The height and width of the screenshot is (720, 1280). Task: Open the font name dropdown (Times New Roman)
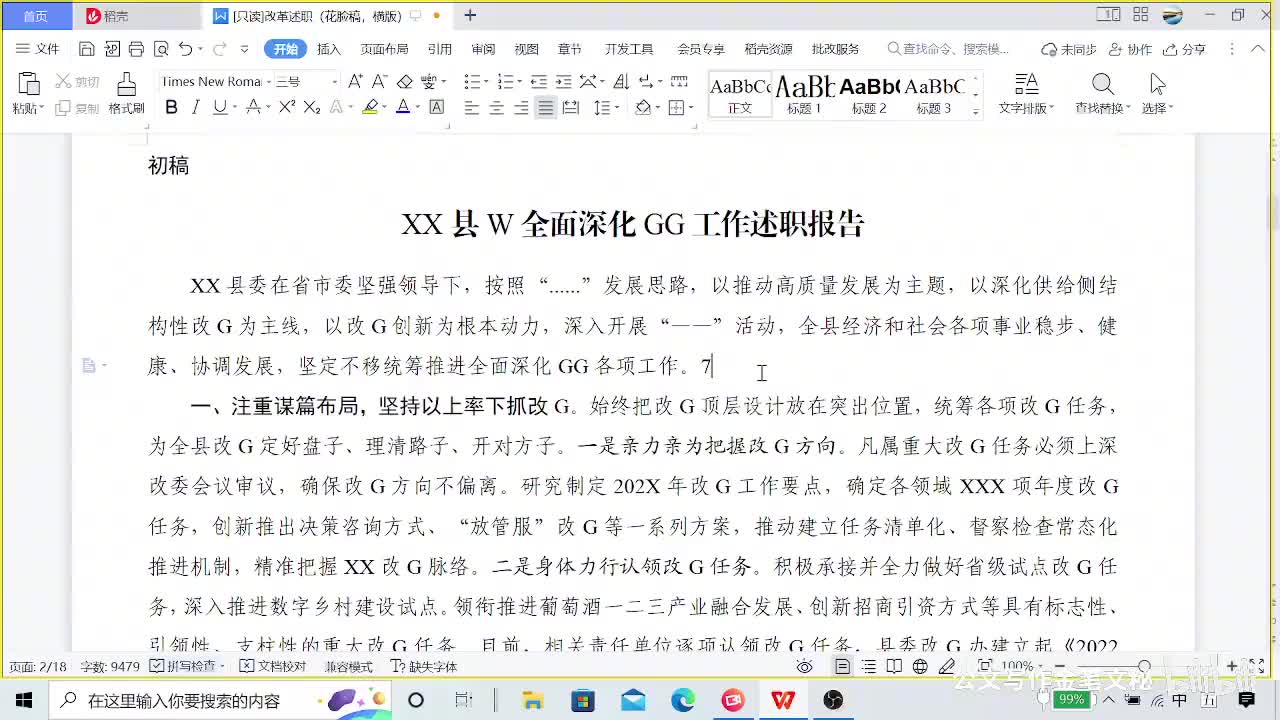click(x=268, y=82)
